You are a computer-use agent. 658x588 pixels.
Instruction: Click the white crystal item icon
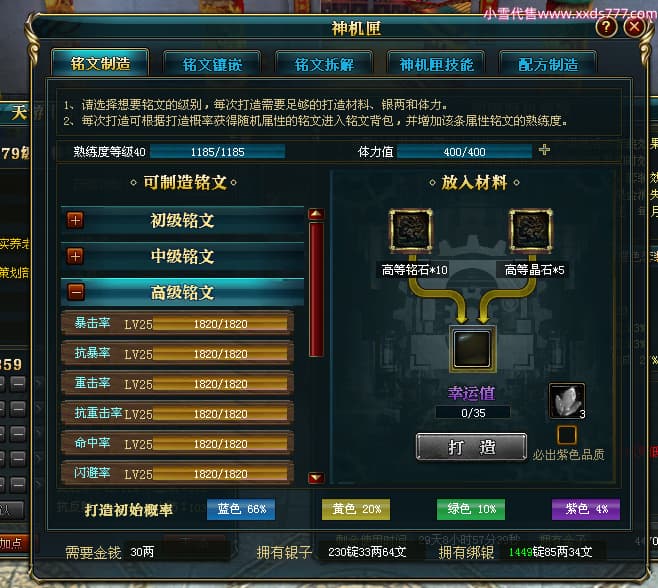[x=567, y=401]
